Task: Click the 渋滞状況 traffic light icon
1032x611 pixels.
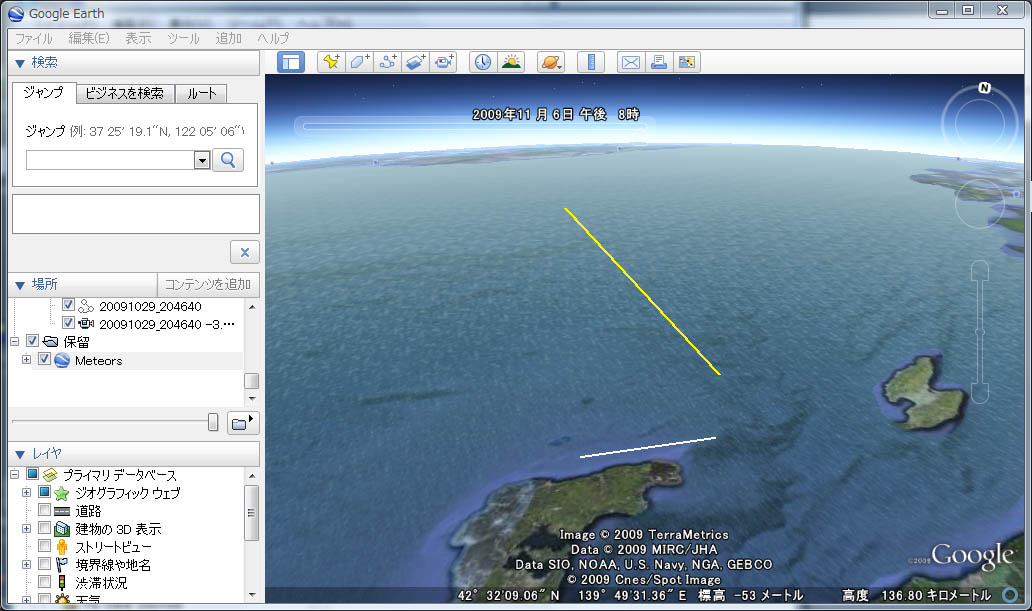Action: tap(62, 583)
